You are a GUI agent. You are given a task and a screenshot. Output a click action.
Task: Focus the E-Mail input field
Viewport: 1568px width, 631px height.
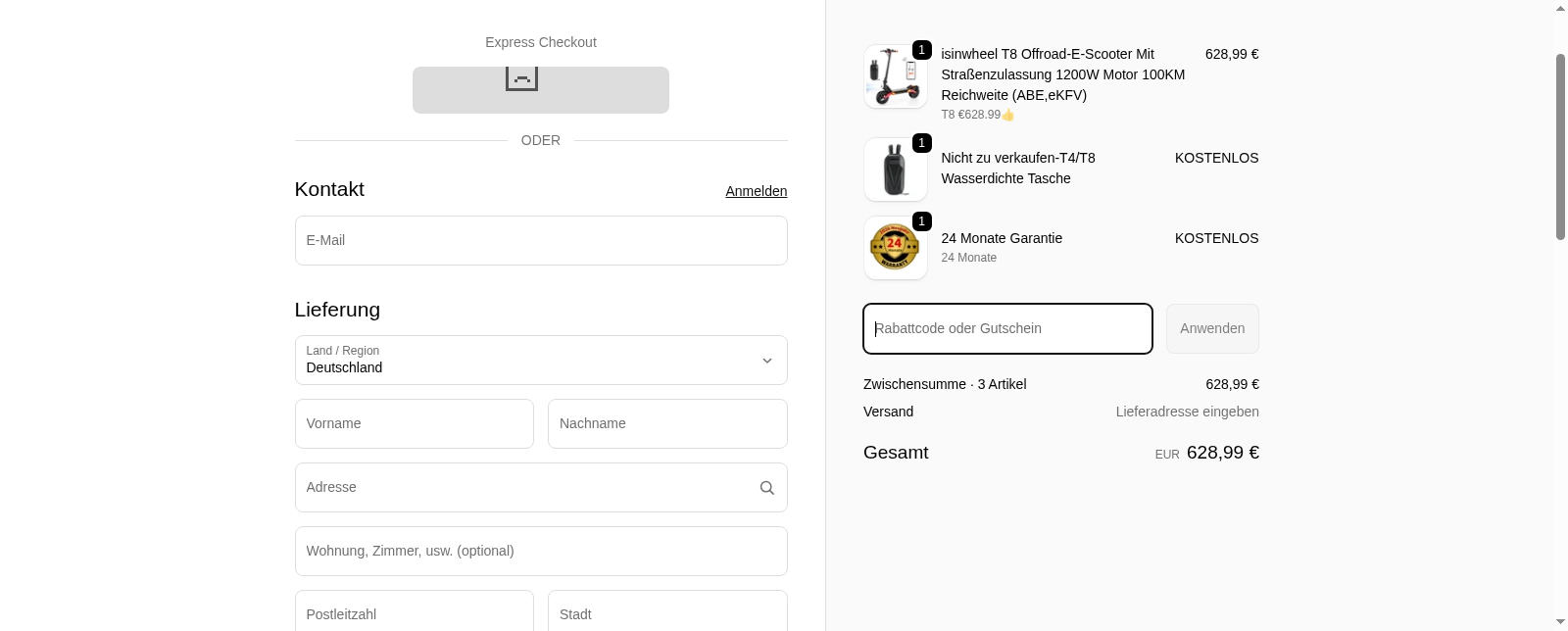(x=541, y=240)
